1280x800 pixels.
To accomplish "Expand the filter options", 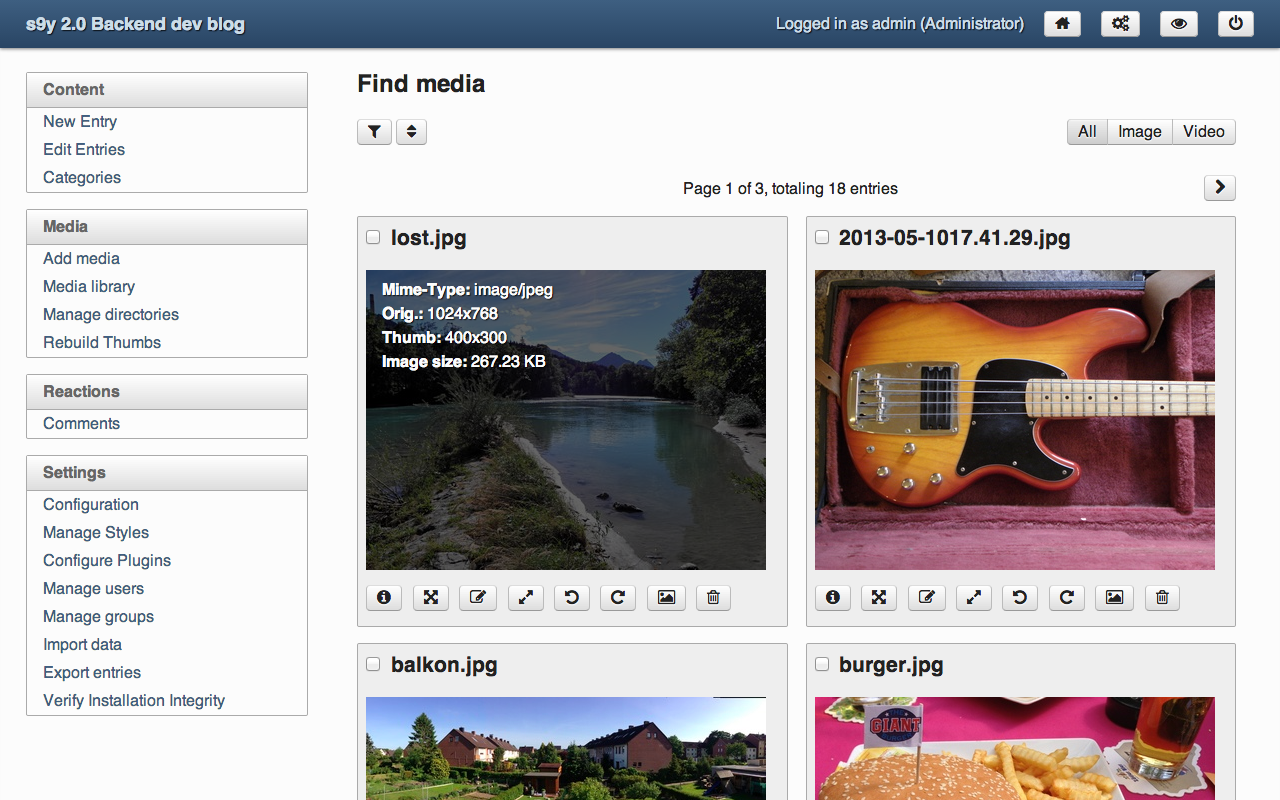I will pyautogui.click(x=374, y=132).
